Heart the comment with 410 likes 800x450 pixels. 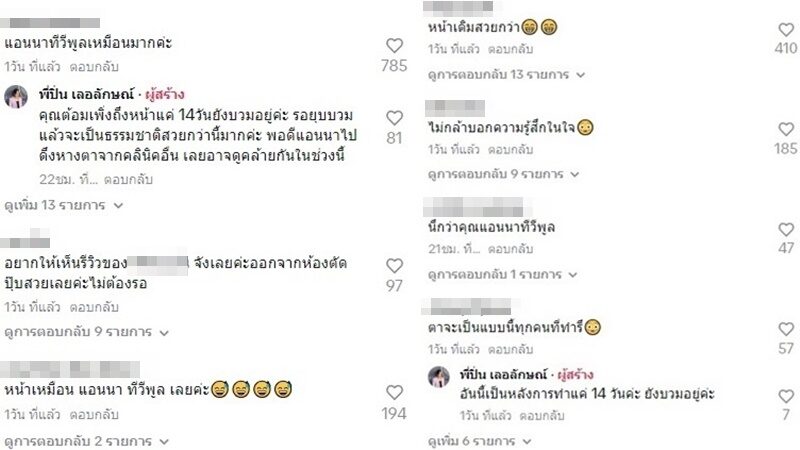point(786,29)
